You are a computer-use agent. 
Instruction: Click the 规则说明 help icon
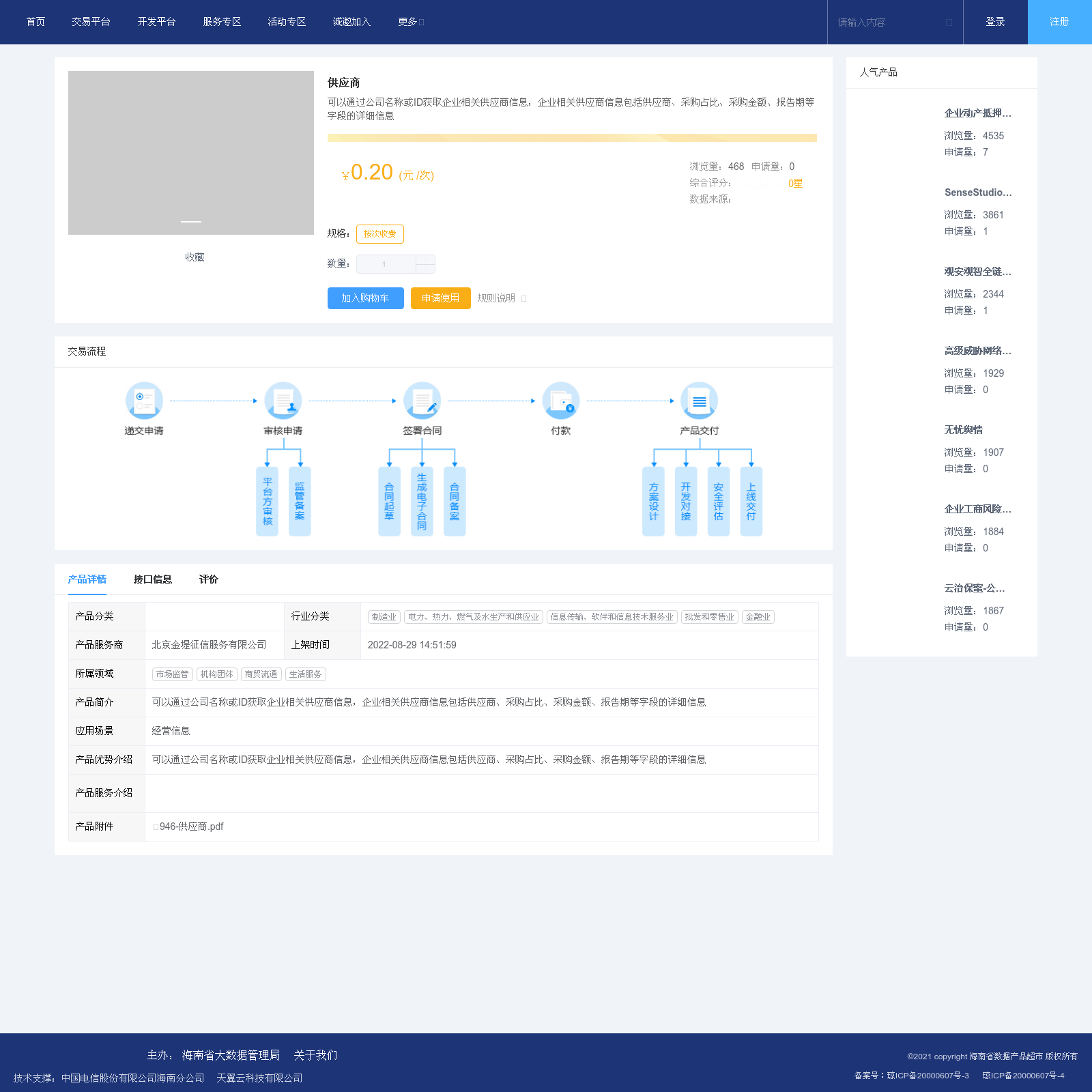[524, 298]
